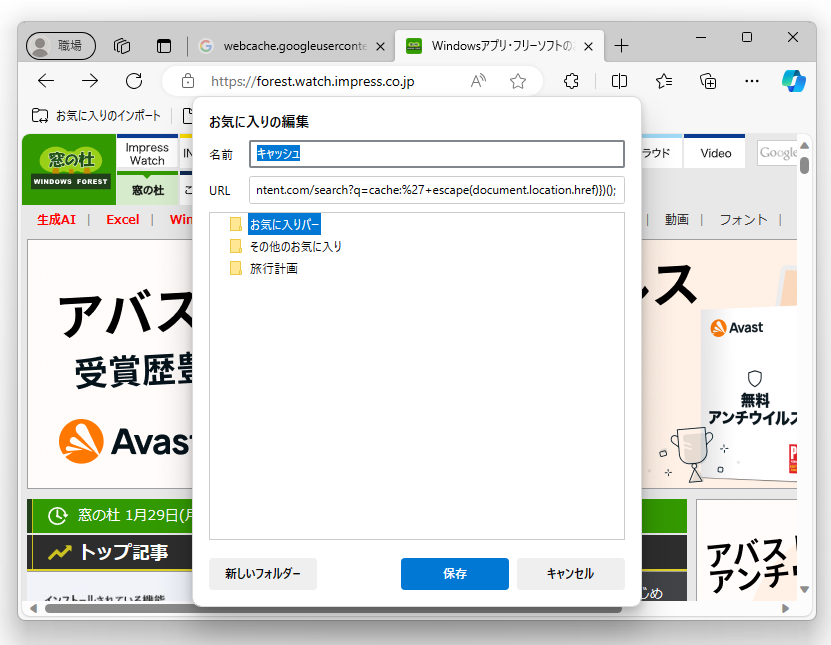Create a 新しいフォルダー
This screenshot has height=645, width=831.
(x=262, y=573)
